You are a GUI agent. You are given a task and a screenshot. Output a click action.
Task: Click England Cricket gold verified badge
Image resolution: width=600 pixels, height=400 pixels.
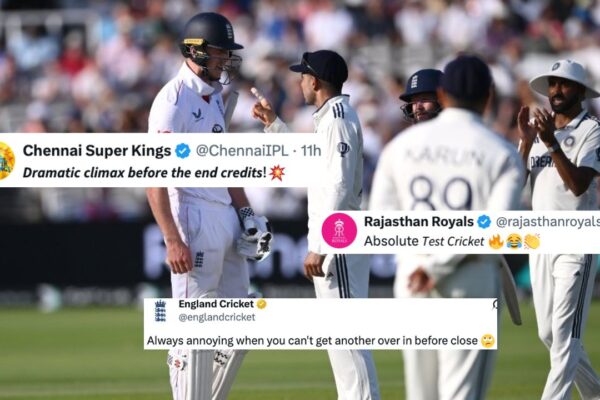coord(262,304)
